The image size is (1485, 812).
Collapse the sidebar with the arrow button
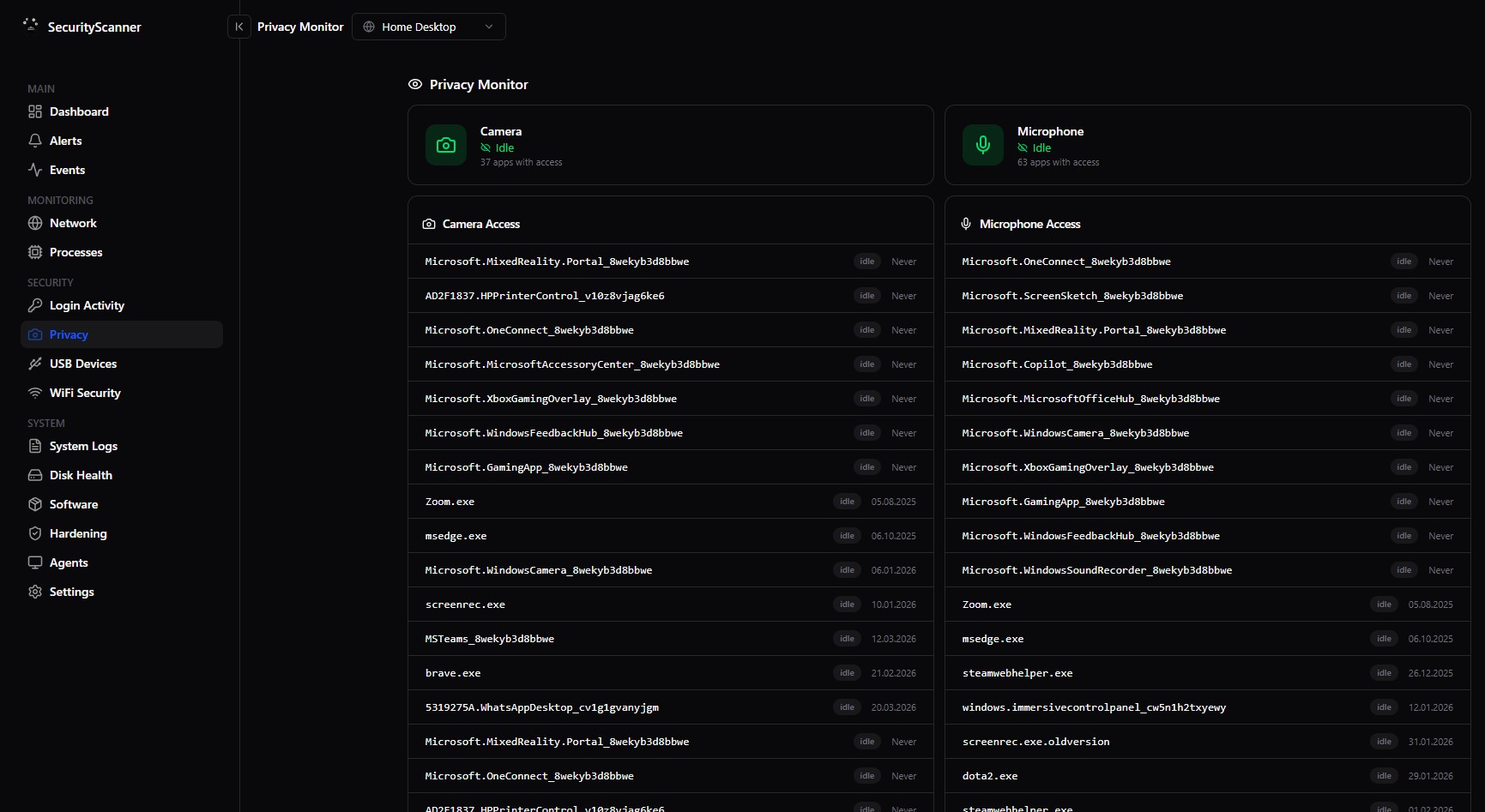coord(239,27)
